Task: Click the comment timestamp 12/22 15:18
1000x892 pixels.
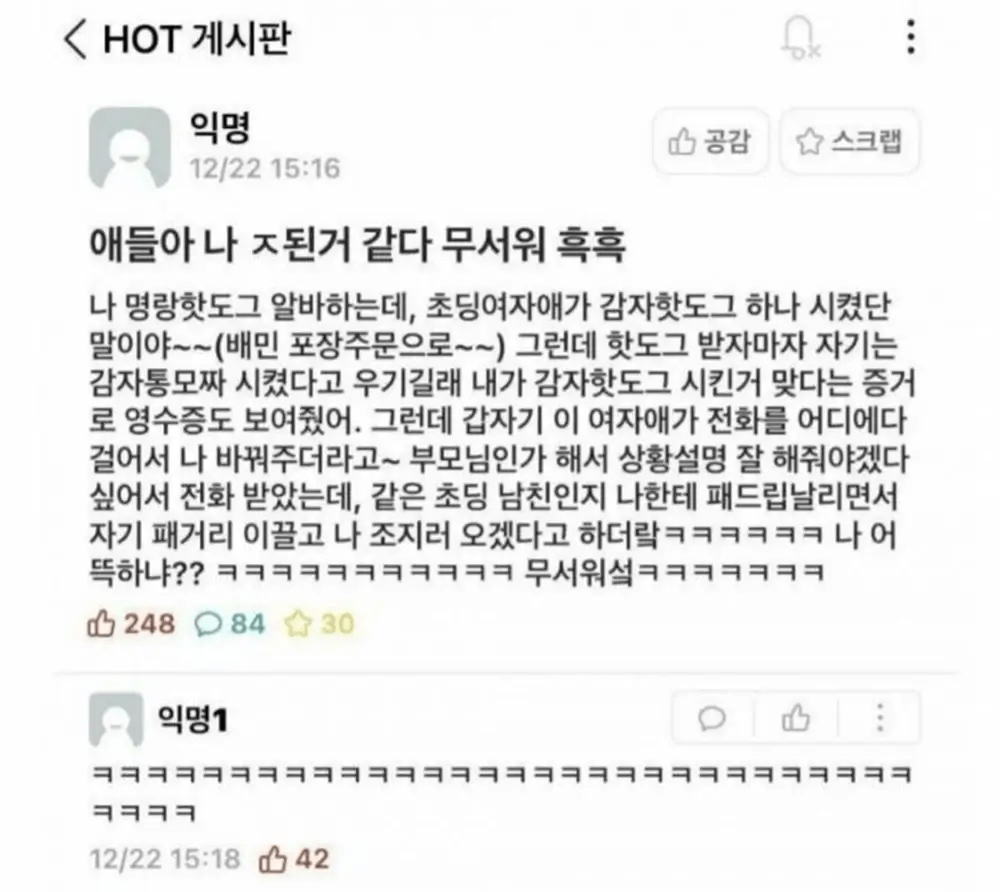Action: pyautogui.click(x=165, y=859)
